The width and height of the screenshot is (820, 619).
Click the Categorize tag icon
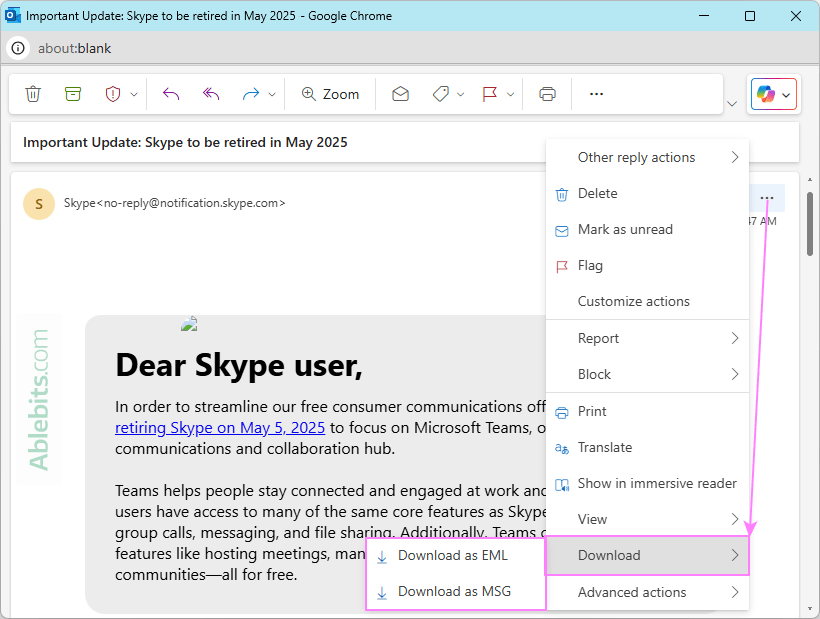click(441, 94)
